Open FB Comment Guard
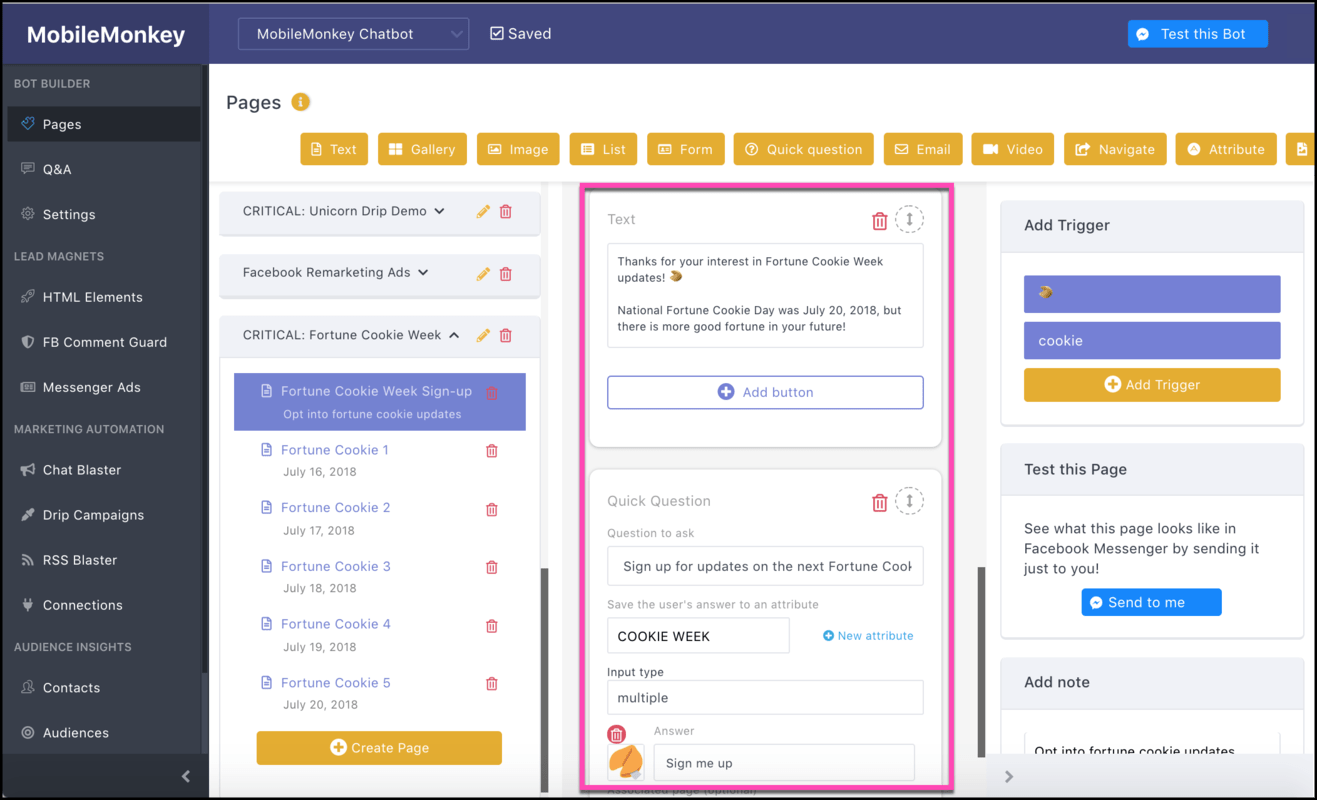1317x800 pixels. pos(104,342)
